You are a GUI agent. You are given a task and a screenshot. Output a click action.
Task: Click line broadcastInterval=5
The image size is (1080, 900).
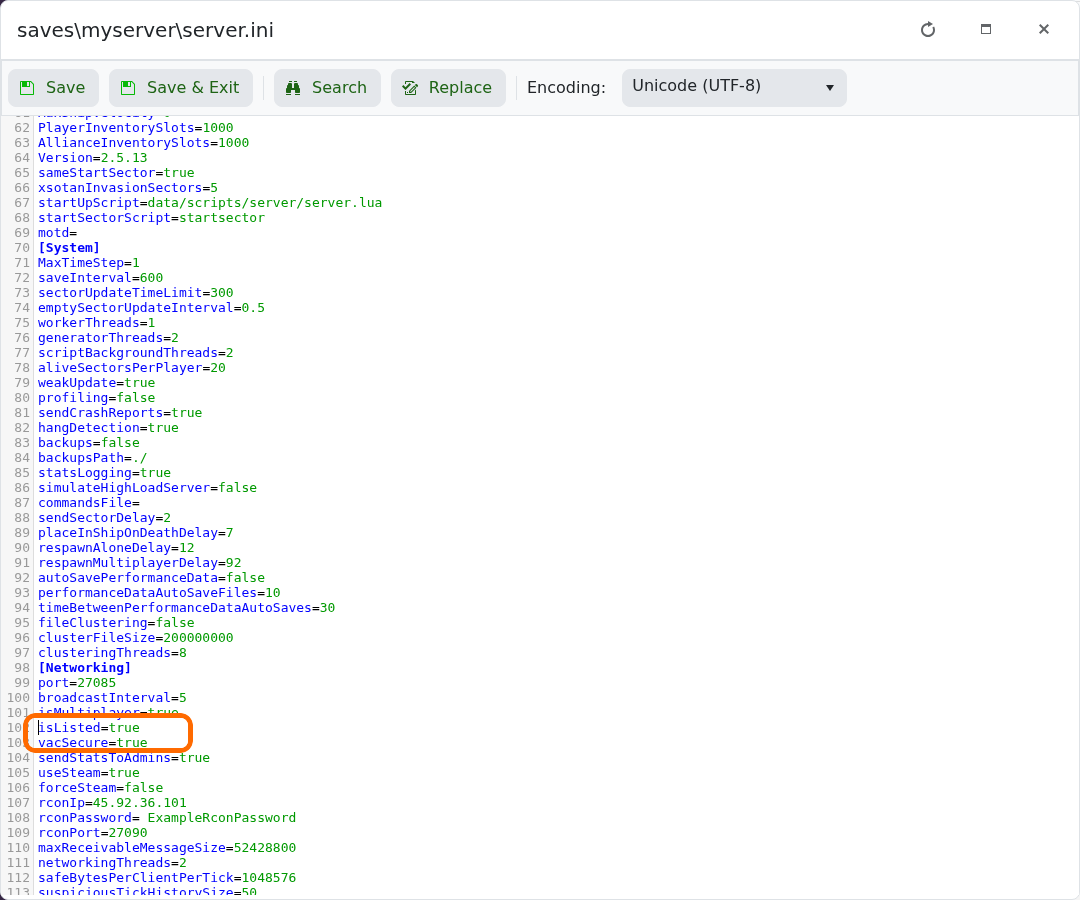pyautogui.click(x=112, y=698)
